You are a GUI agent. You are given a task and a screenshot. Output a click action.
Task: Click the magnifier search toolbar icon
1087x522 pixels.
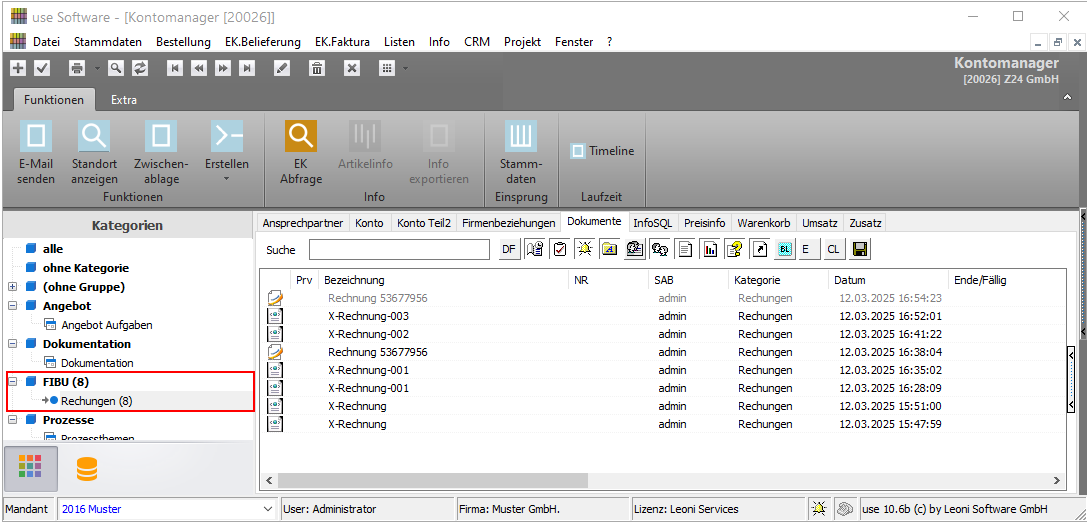115,68
